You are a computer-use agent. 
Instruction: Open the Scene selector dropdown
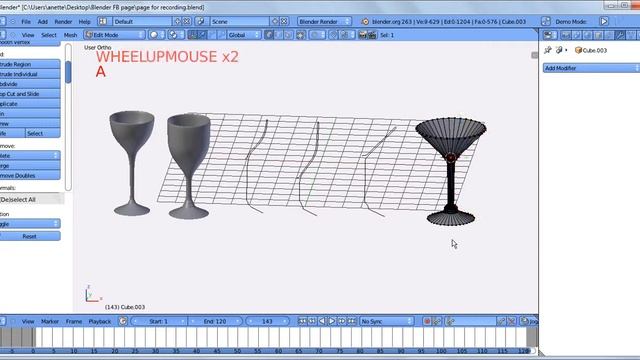click(x=240, y=22)
